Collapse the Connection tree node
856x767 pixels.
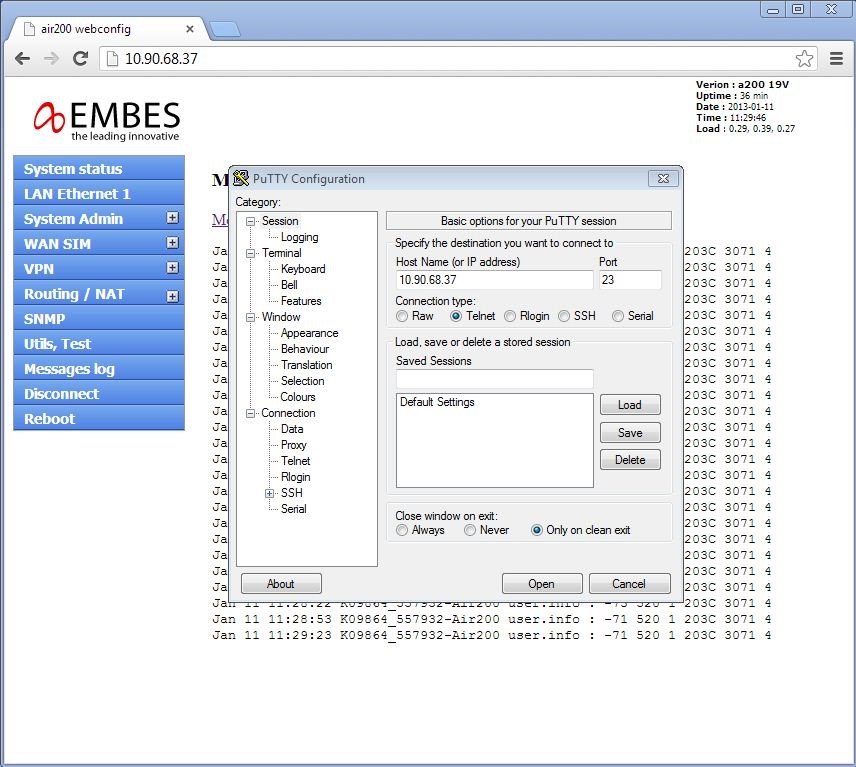coord(251,413)
